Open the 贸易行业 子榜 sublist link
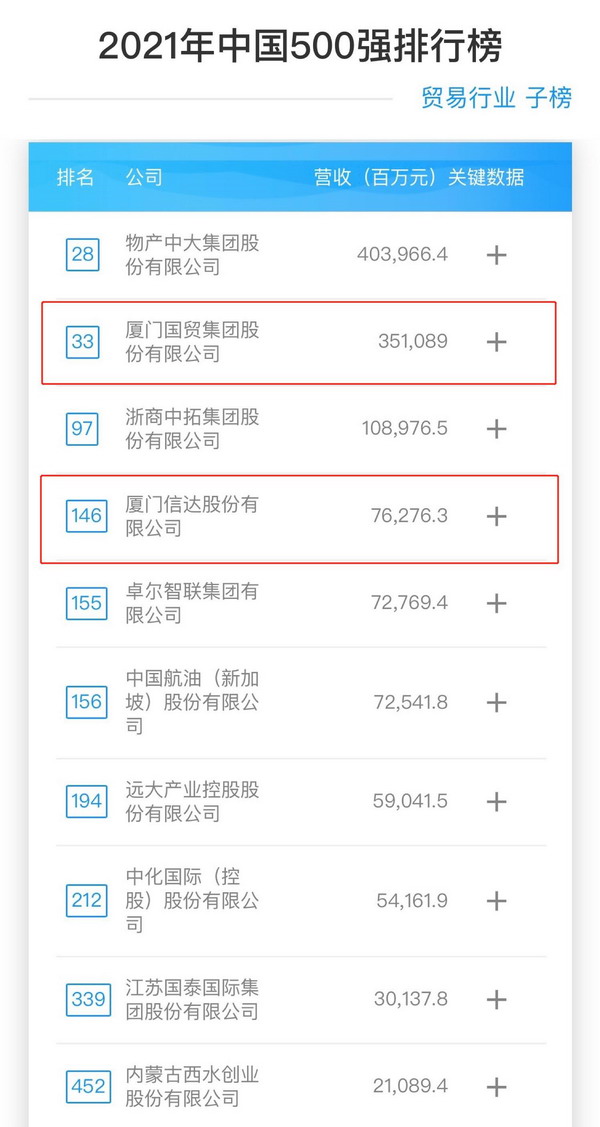This screenshot has width=600, height=1127. coord(496,98)
